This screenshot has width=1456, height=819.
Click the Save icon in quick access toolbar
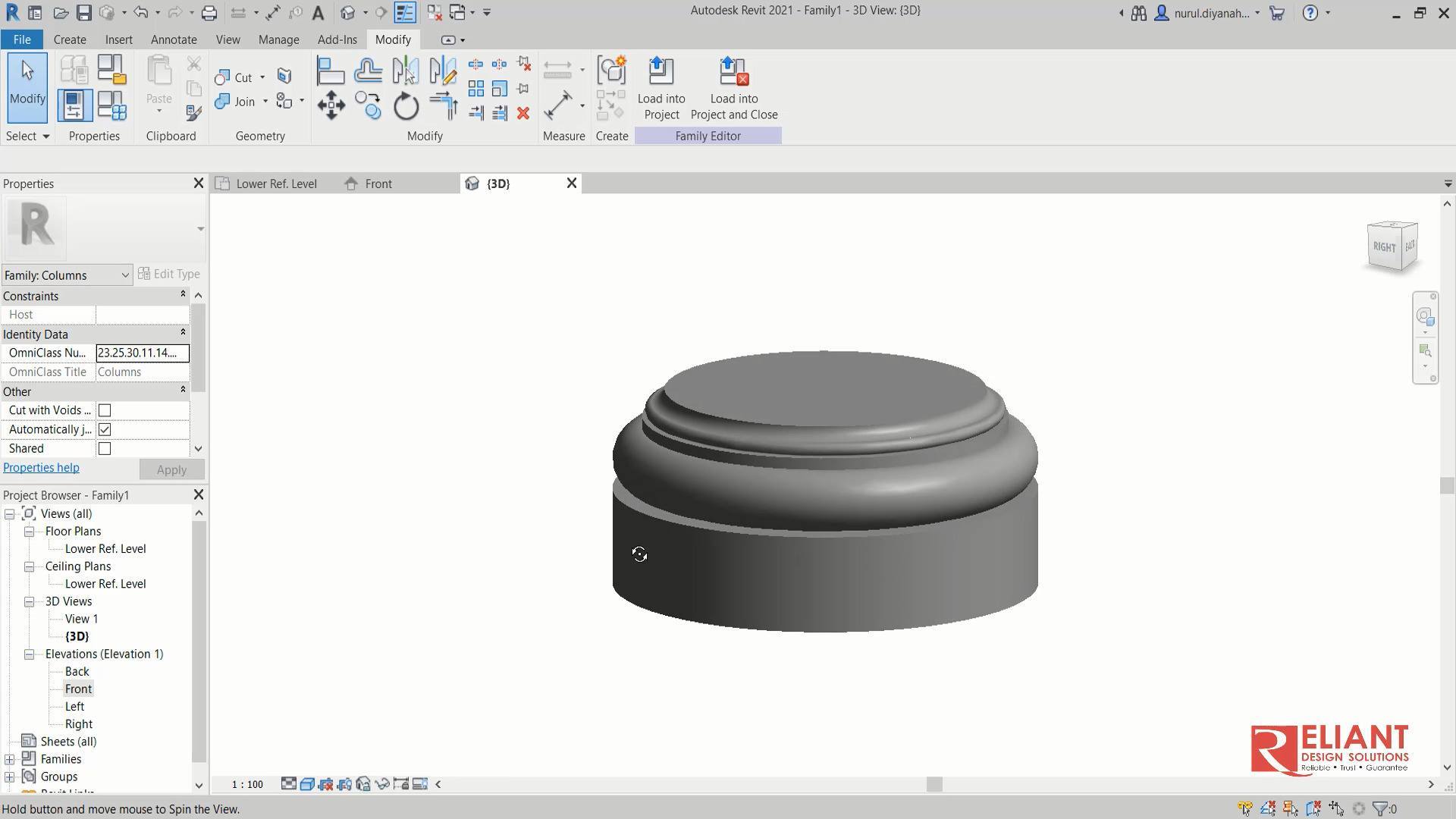[84, 12]
